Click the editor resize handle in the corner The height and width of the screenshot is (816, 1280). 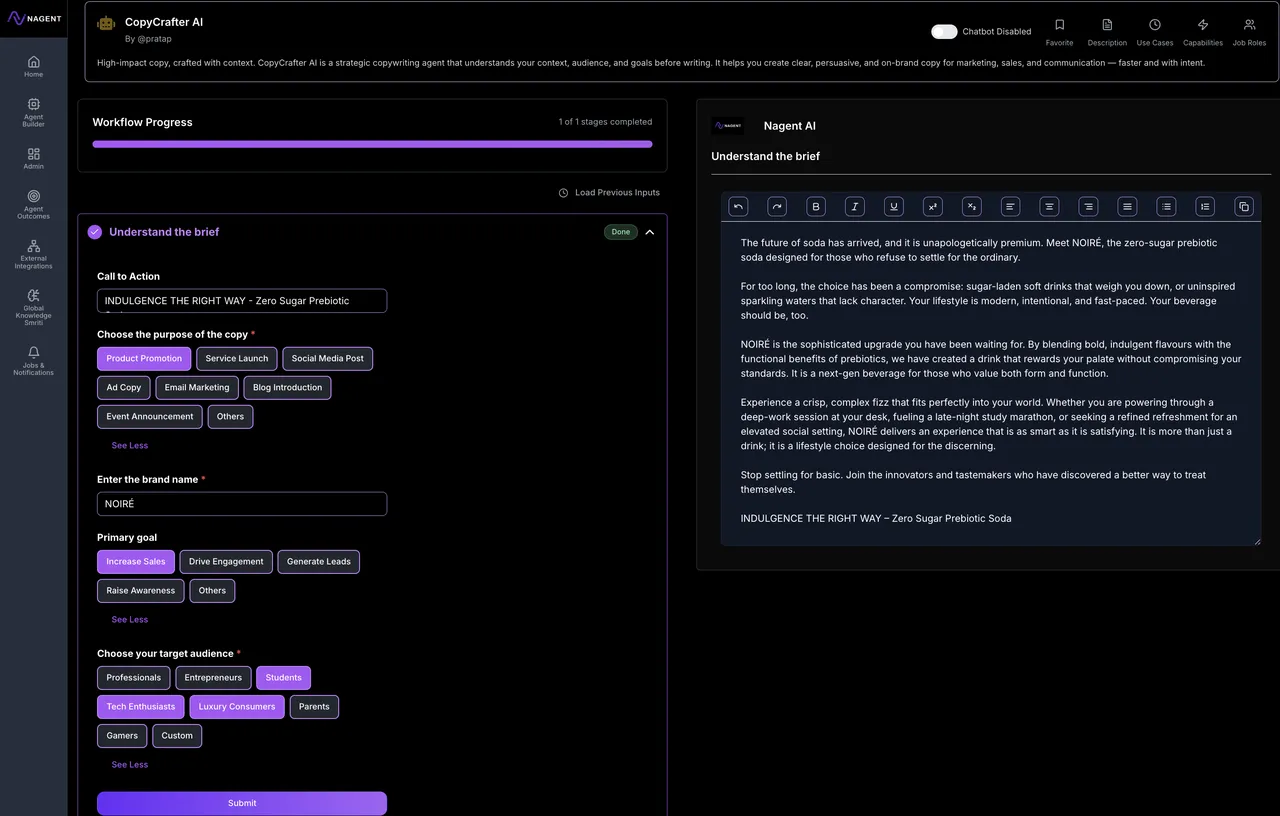click(1257, 541)
